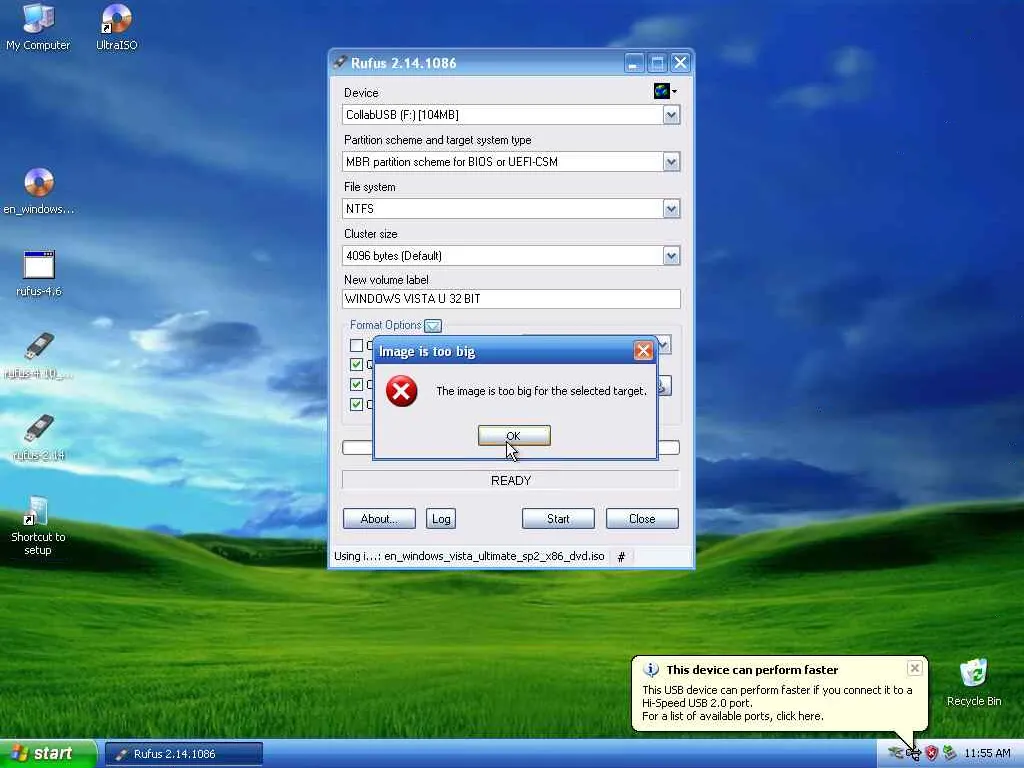Click the About... button
The height and width of the screenshot is (768, 1024).
tap(379, 519)
